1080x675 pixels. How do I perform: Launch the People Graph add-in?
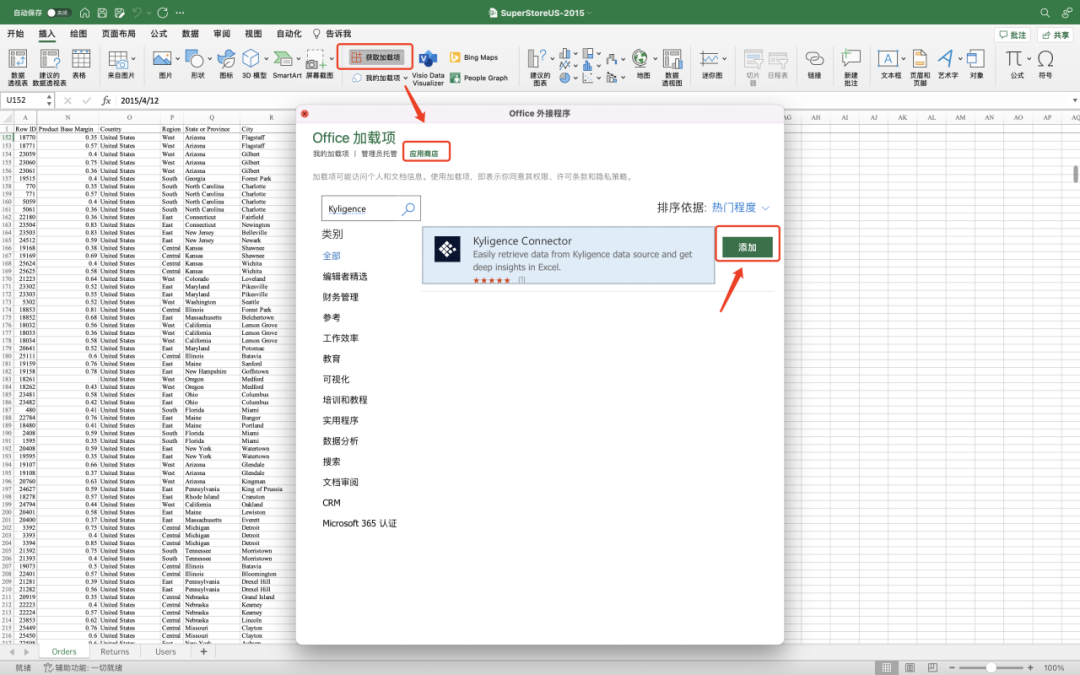(479, 78)
